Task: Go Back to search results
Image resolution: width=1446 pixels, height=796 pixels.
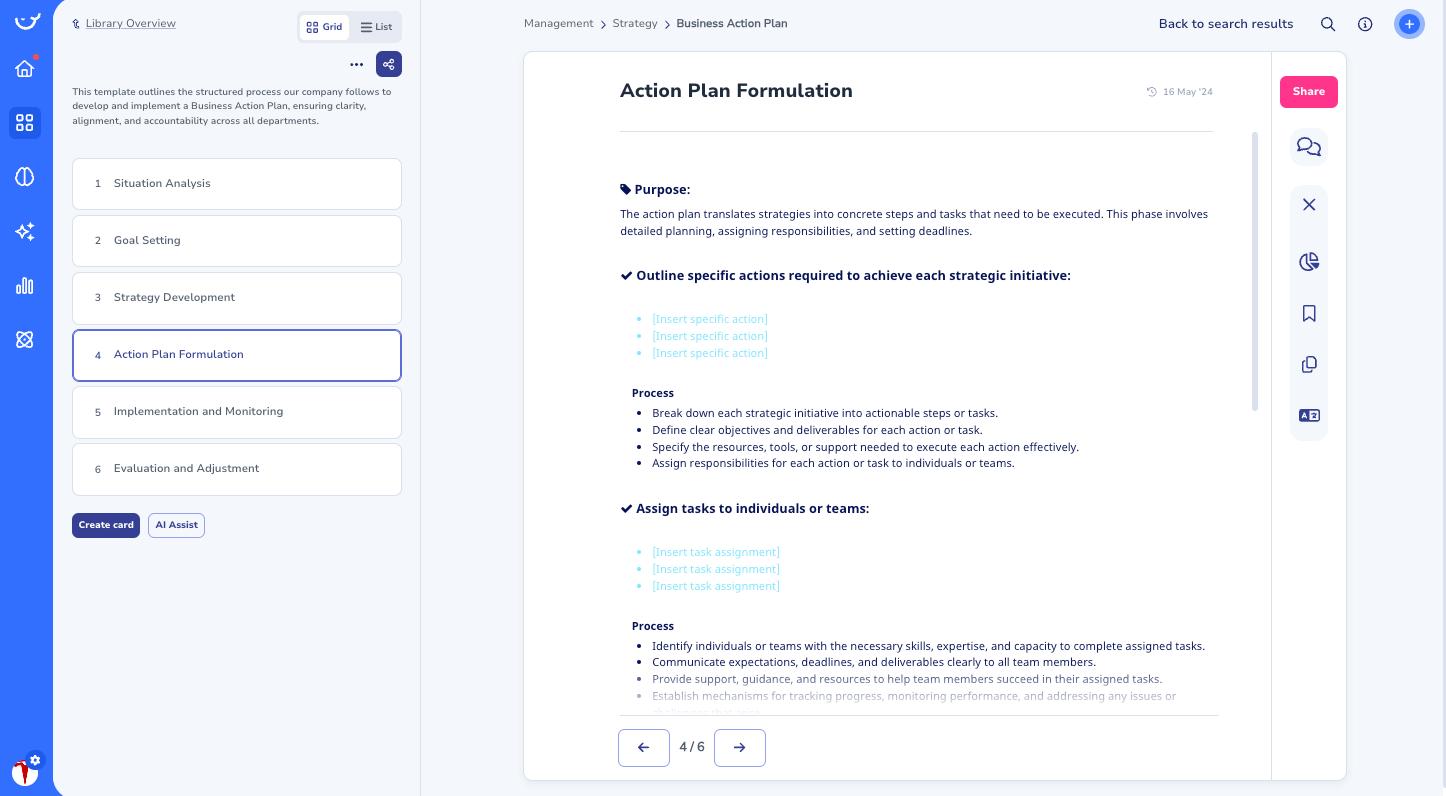Action: pos(1225,23)
